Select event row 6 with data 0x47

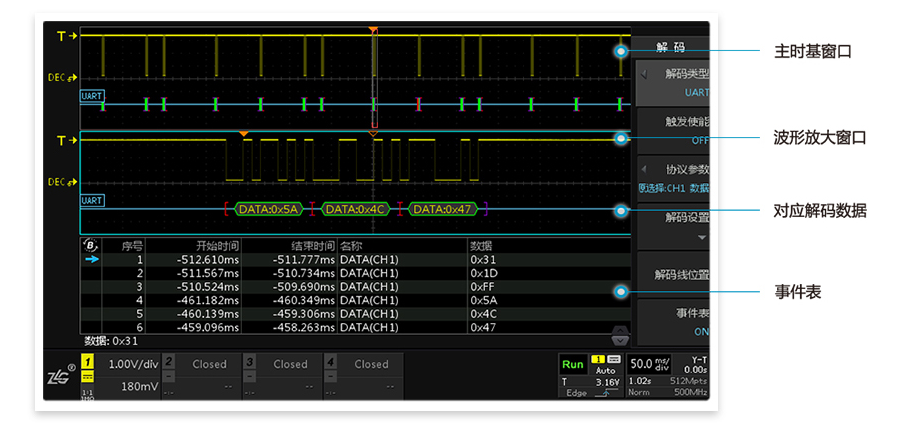pos(355,327)
